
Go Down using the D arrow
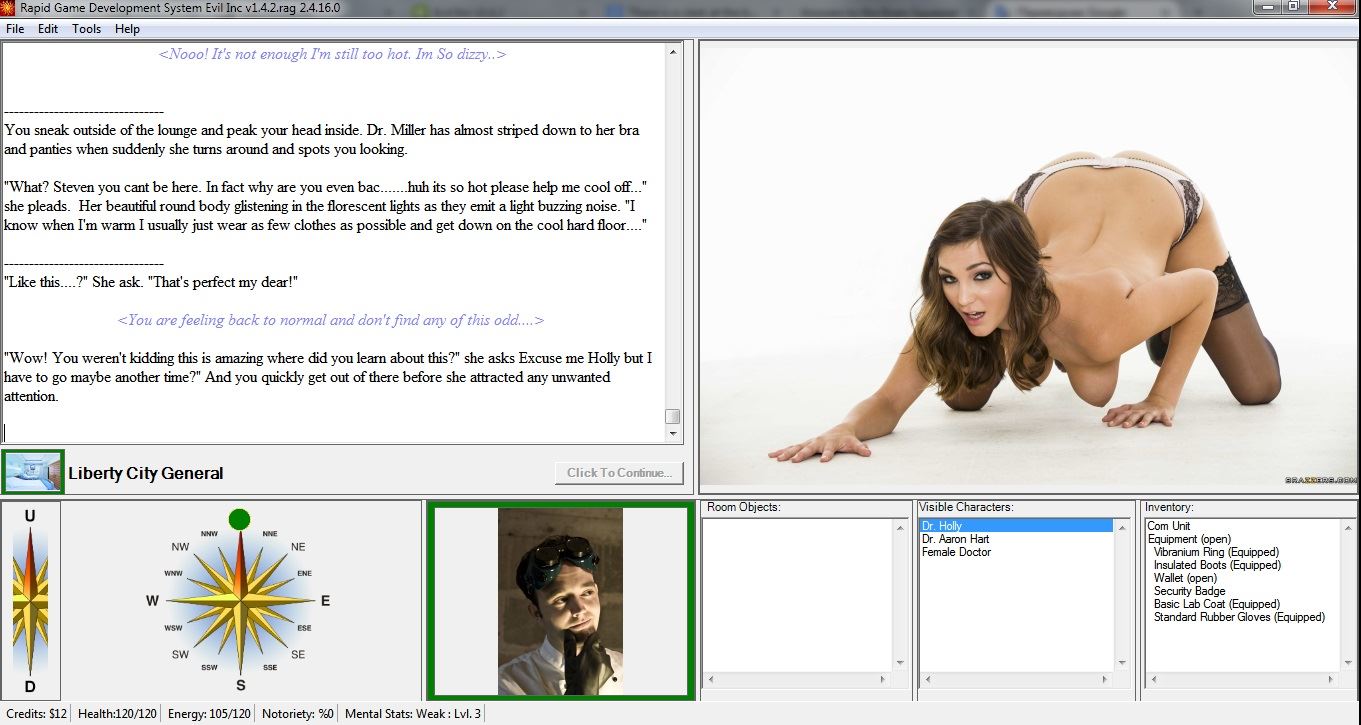[x=30, y=686]
